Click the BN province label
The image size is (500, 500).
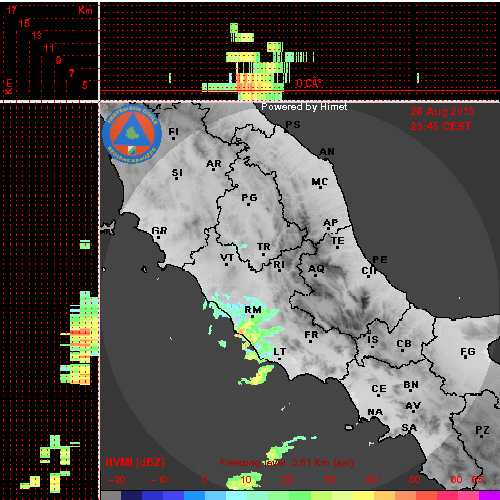(x=411, y=385)
